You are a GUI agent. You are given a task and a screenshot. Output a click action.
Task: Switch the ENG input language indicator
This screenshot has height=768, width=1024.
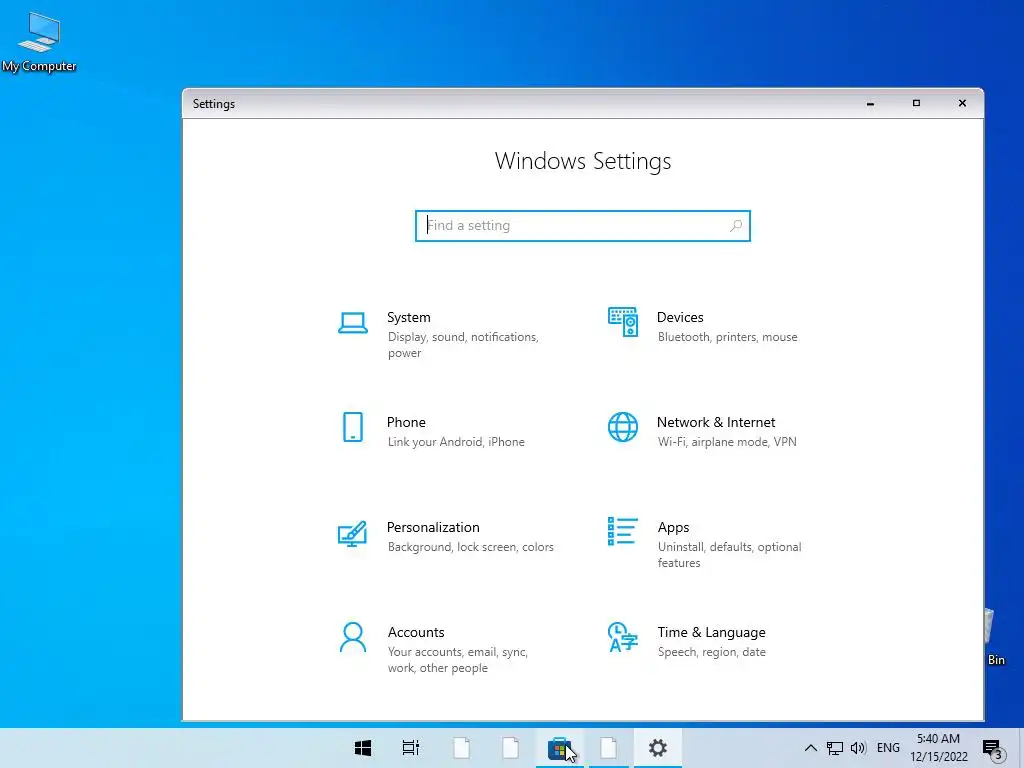[x=888, y=748]
